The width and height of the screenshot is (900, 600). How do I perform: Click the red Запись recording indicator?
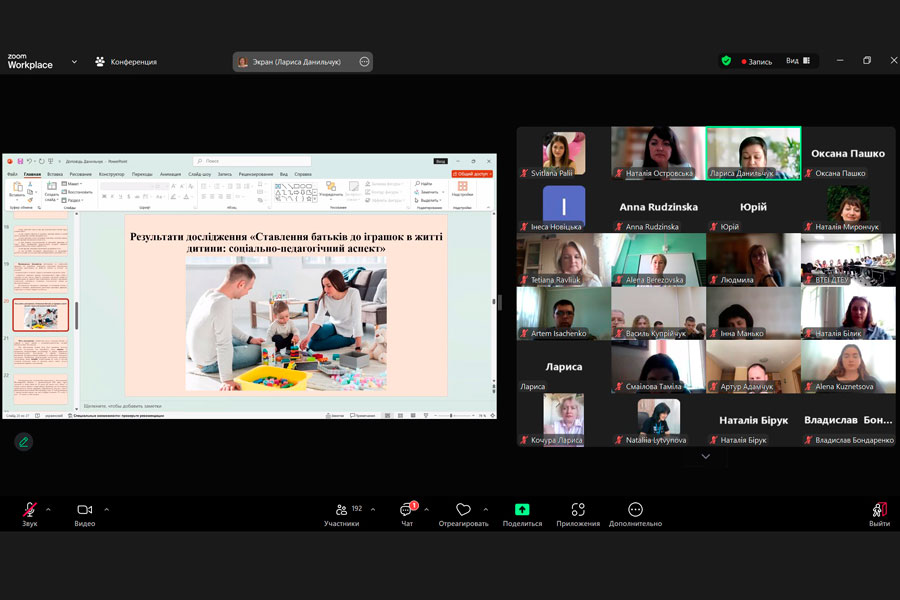[757, 61]
